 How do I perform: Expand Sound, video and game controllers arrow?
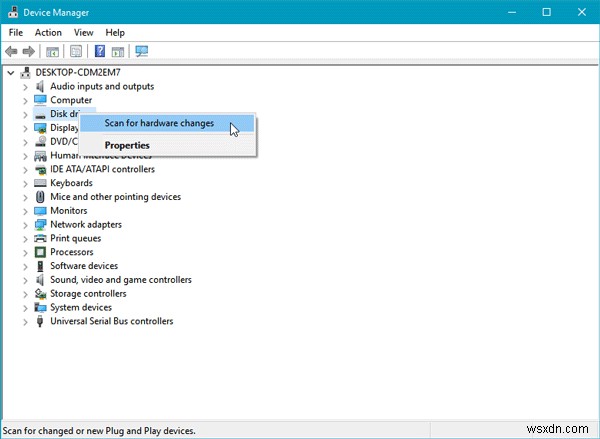pyautogui.click(x=25, y=281)
